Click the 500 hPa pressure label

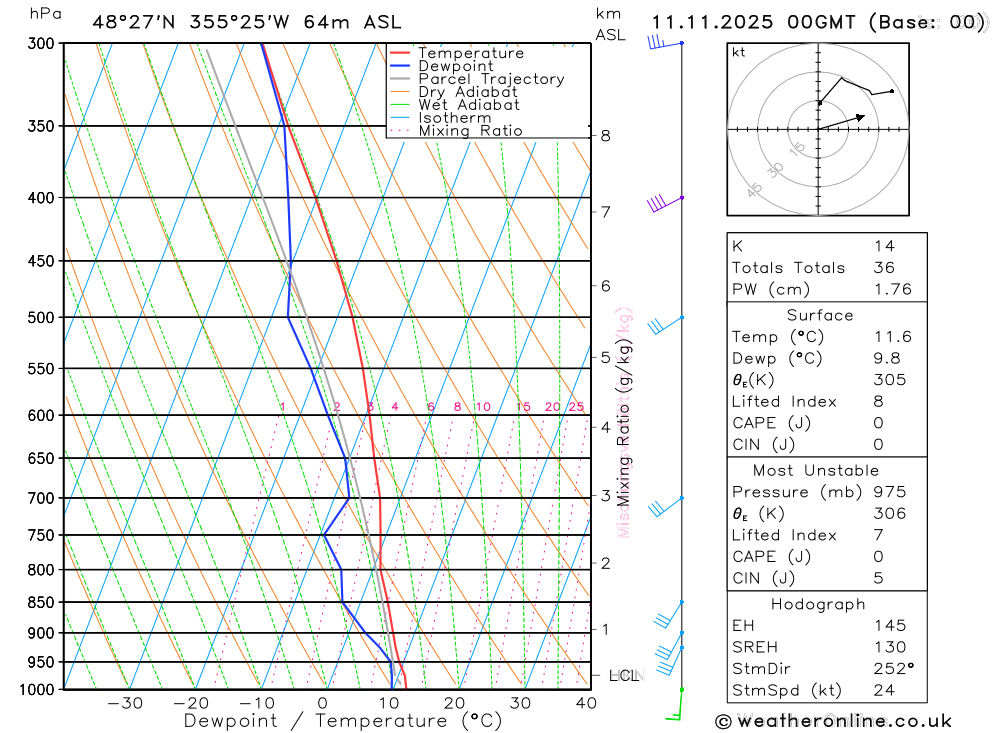[41, 318]
